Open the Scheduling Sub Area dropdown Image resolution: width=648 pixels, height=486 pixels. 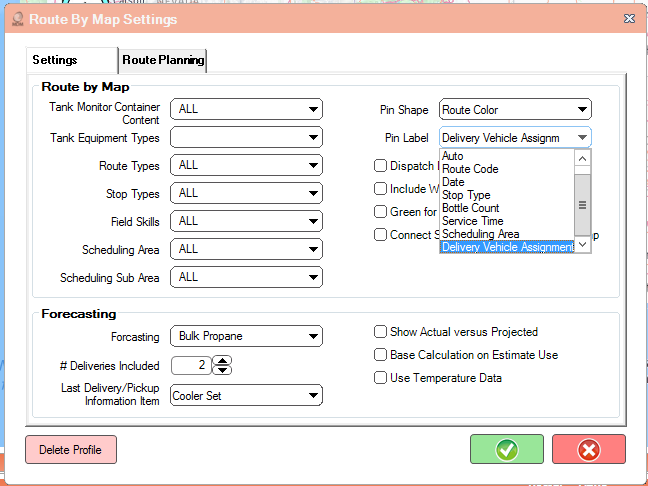pyautogui.click(x=246, y=277)
